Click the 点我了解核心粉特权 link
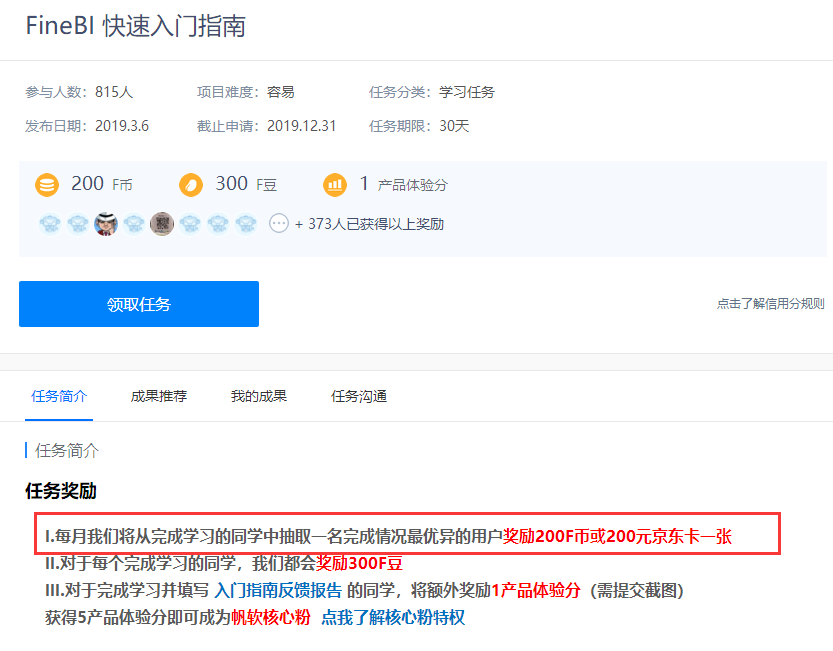Screen dimensions: 833x651 click(393, 618)
